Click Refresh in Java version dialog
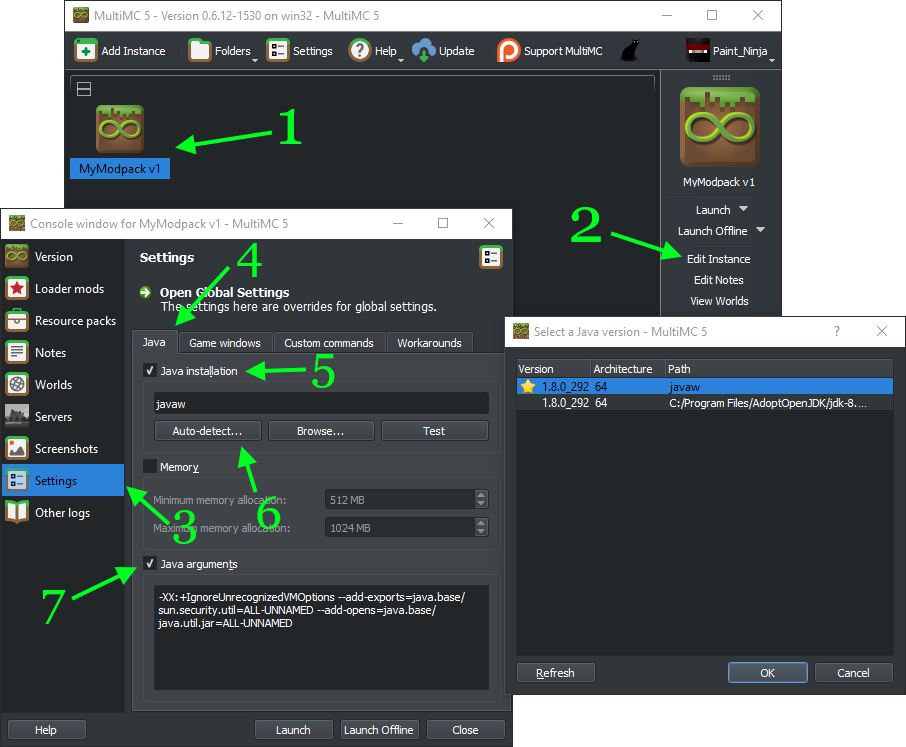The height and width of the screenshot is (747, 906). (555, 672)
